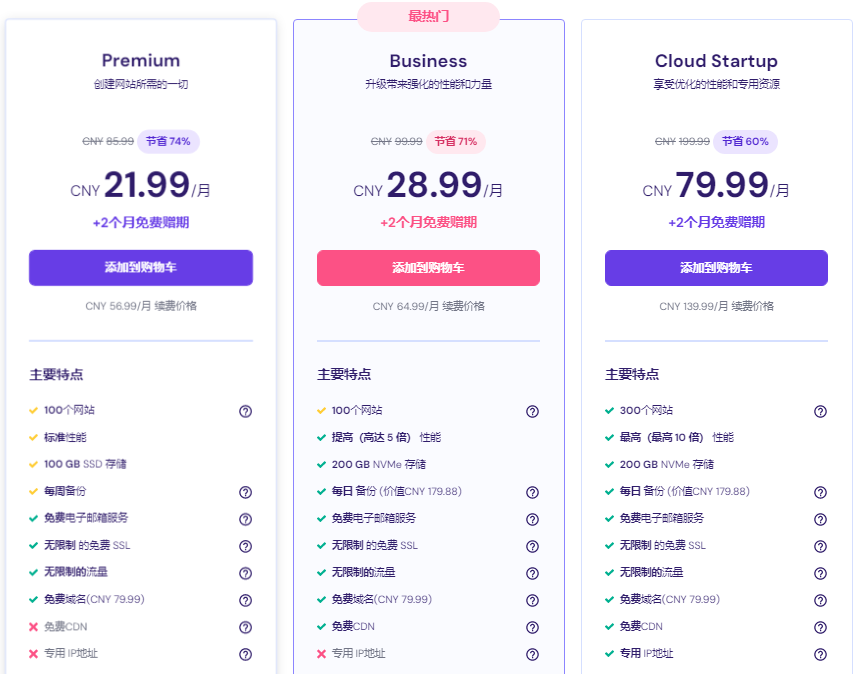This screenshot has width=855, height=674.
Task: Add Premium plan to cart
Action: (x=141, y=268)
